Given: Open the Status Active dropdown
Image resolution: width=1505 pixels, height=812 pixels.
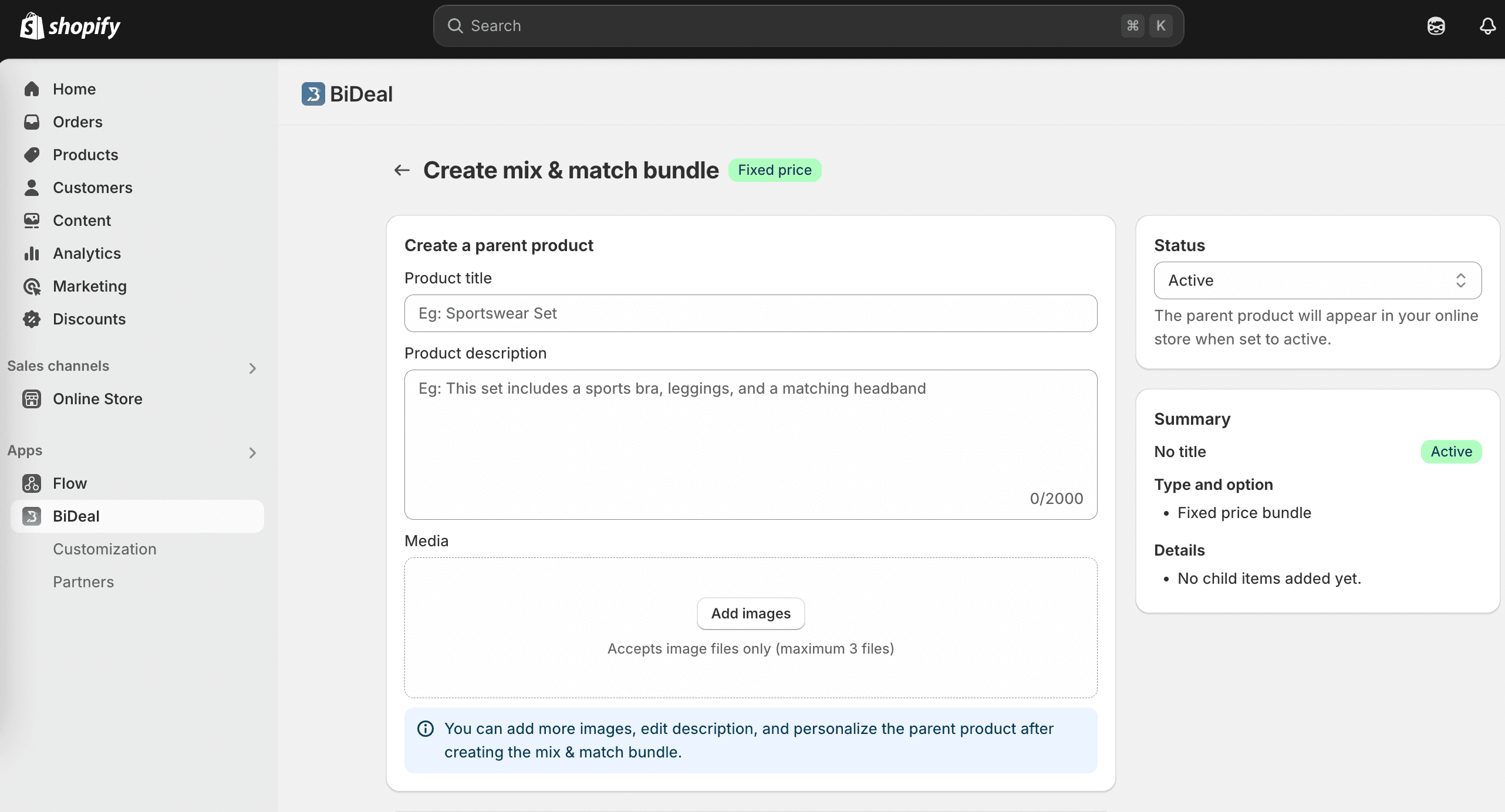Looking at the screenshot, I should click(x=1317, y=280).
